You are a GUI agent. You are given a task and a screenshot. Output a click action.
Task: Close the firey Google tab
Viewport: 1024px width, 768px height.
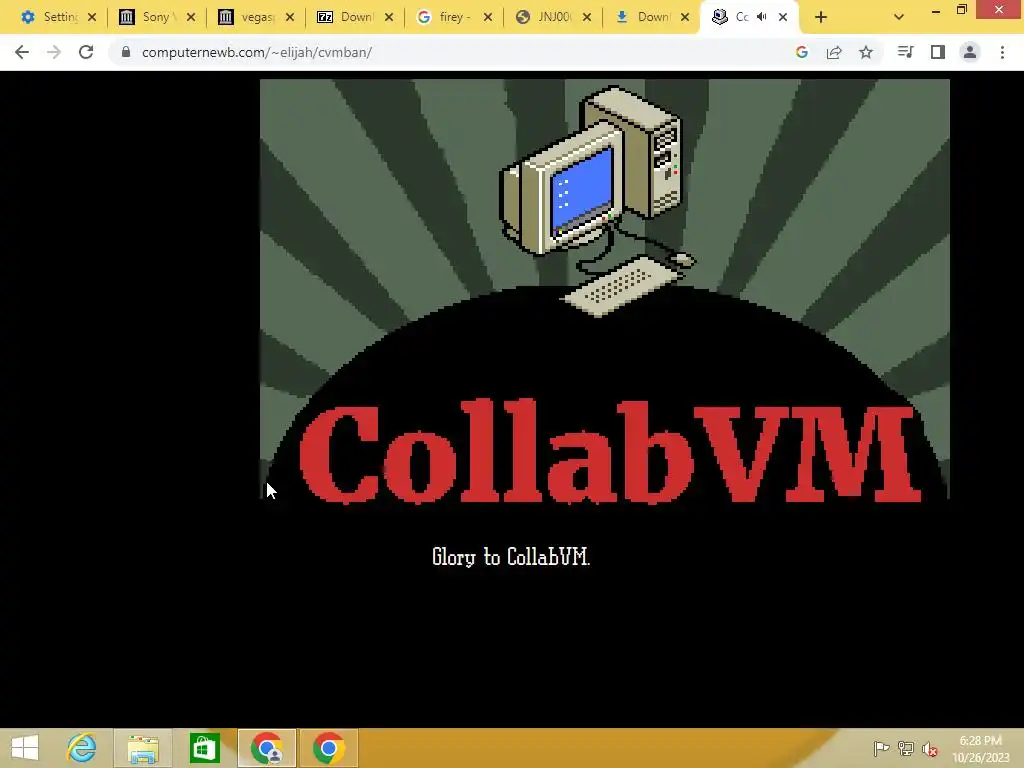click(x=488, y=18)
